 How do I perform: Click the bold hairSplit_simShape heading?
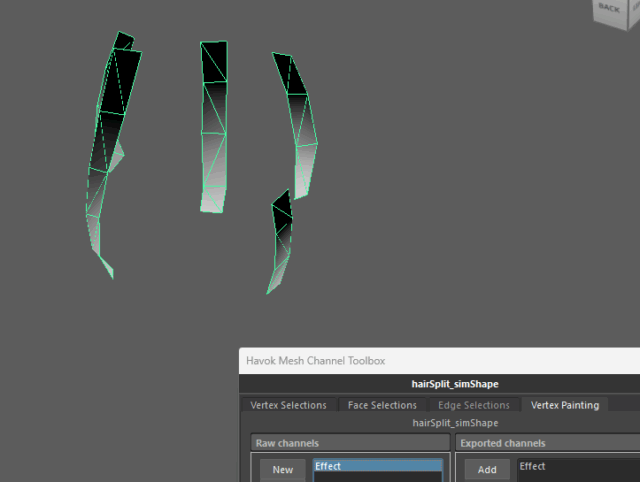click(455, 384)
